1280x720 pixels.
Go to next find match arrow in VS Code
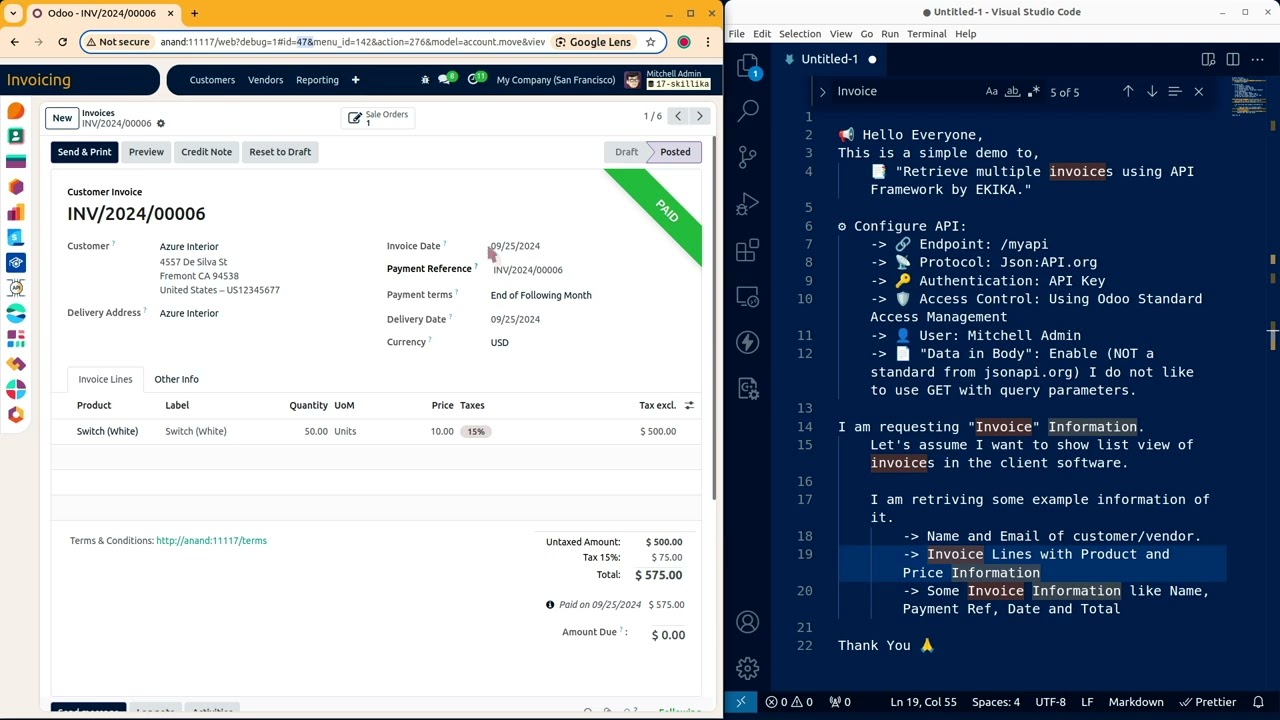click(x=1152, y=92)
